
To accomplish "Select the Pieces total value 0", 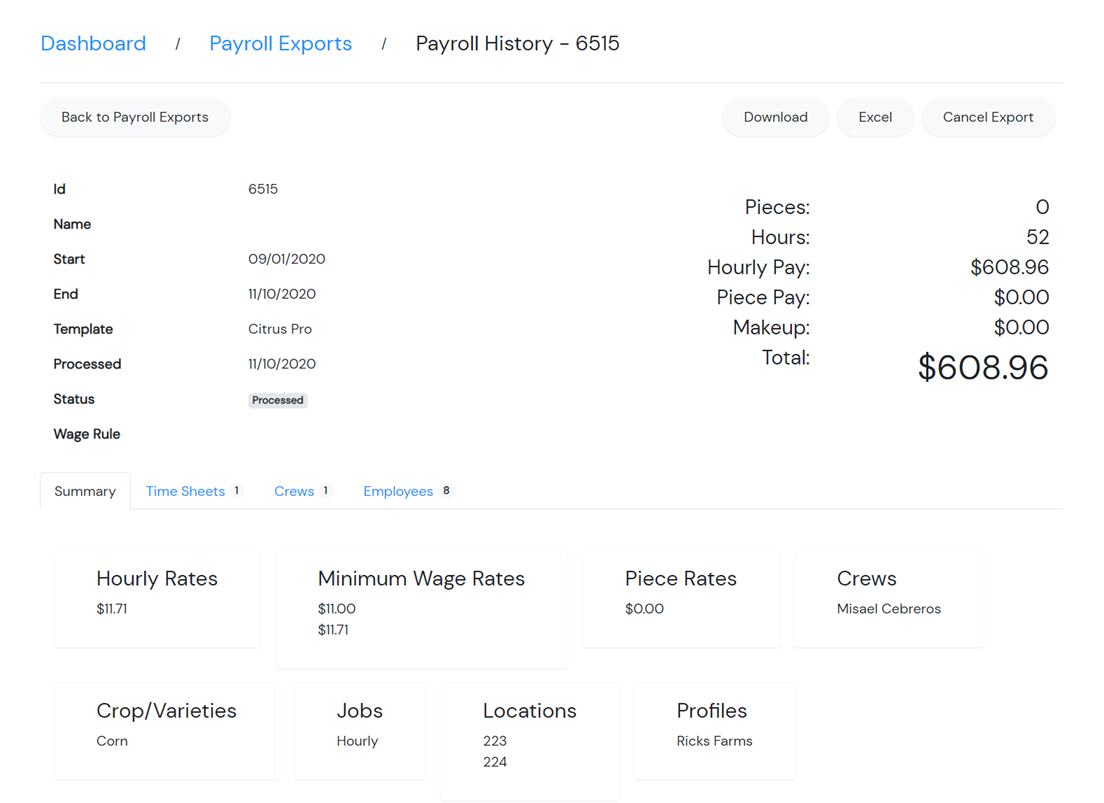I will click(1042, 207).
